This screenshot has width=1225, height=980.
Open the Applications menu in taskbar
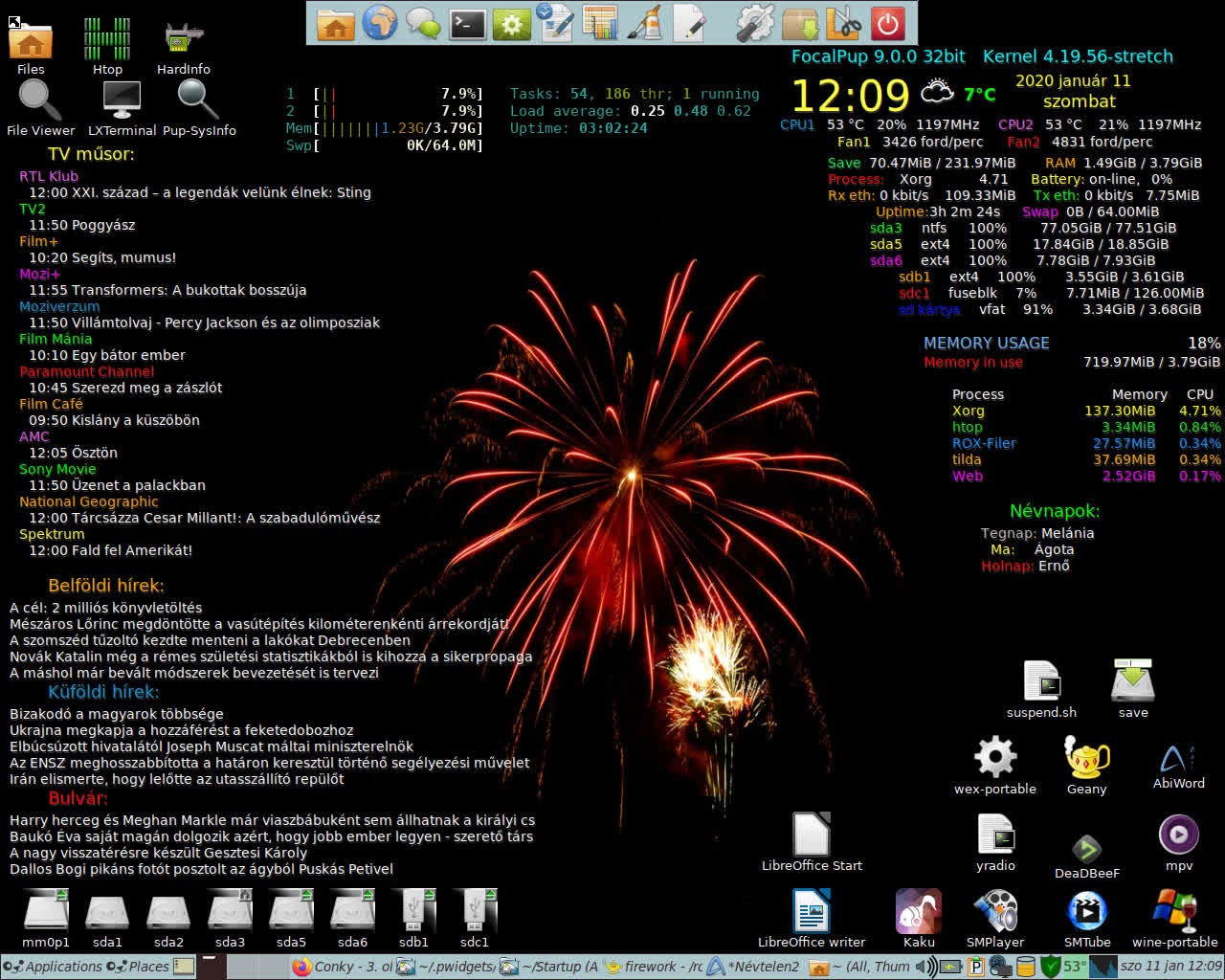(x=53, y=967)
